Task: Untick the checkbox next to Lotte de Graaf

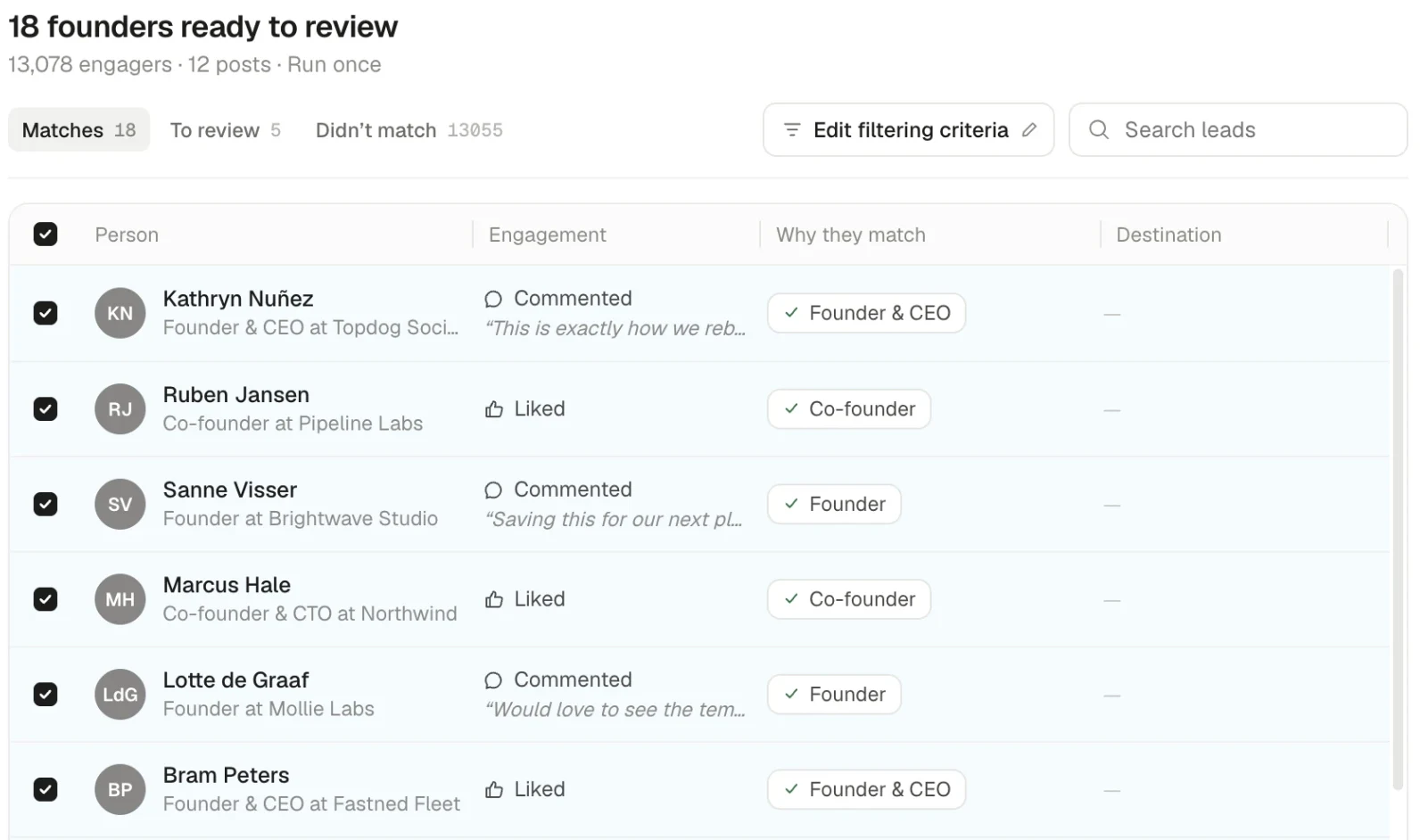Action: click(45, 695)
